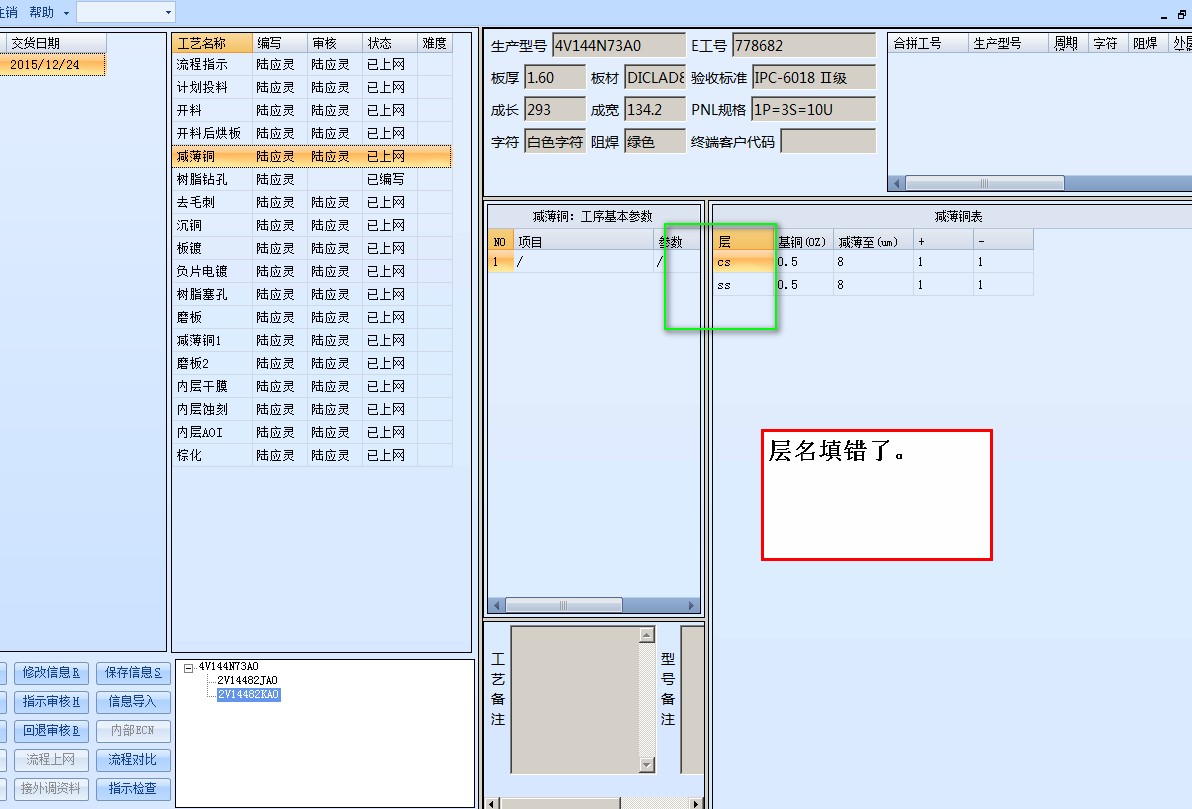Click the 验收标准 field IPC-6018

point(813,78)
